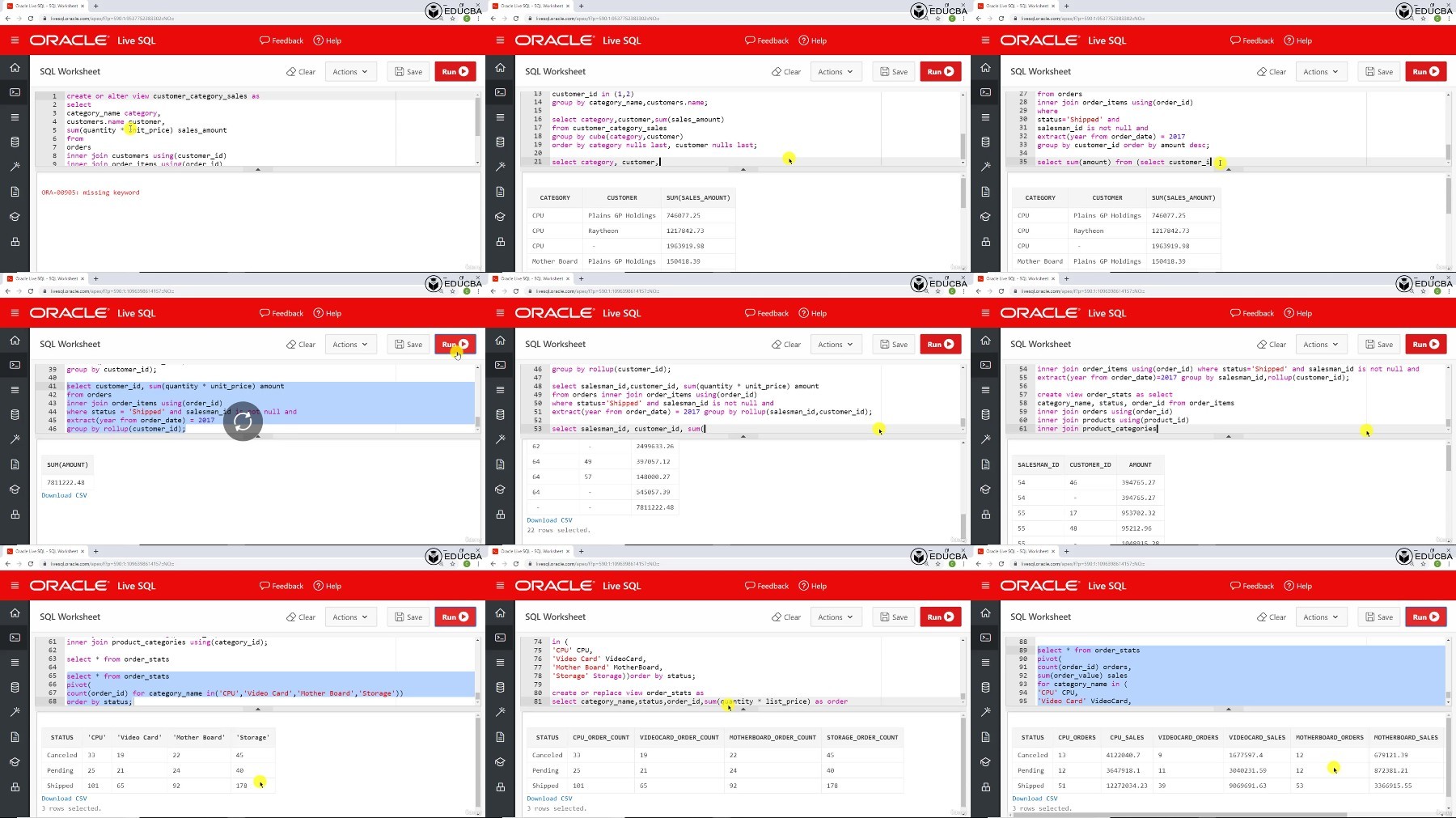Expand Actions dropdown in the SUM(AMOUNT) result worksheet
The width and height of the screenshot is (1456, 818).
click(350, 345)
